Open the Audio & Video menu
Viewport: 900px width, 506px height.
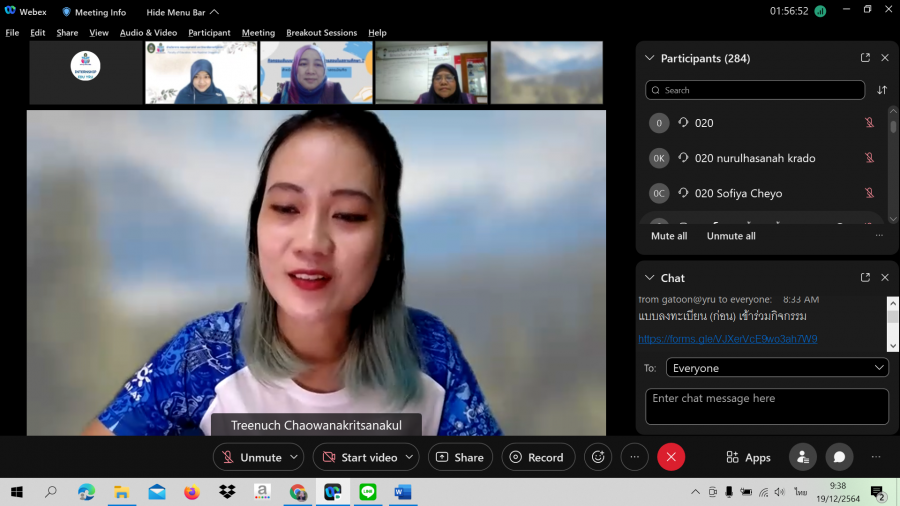click(148, 33)
